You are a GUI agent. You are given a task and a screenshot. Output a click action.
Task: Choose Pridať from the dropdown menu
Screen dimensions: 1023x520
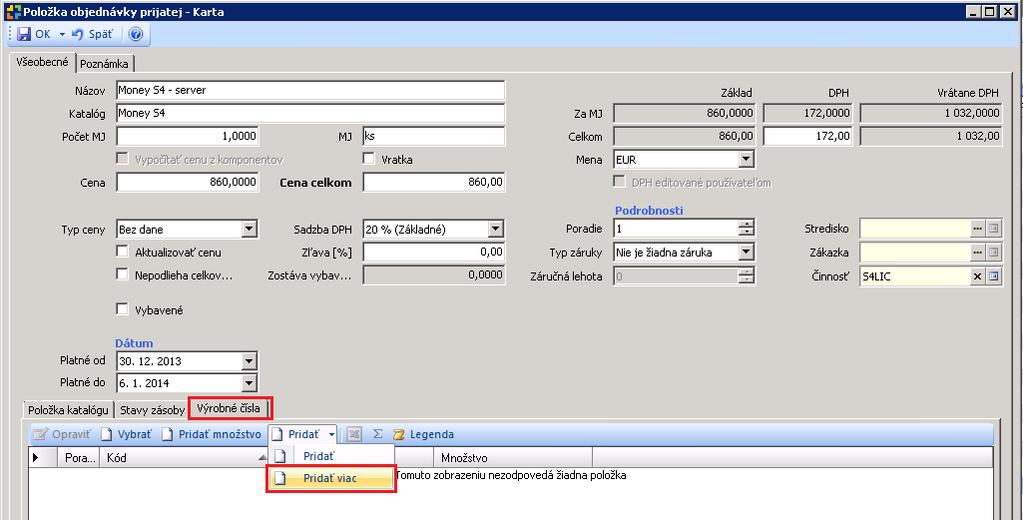click(x=331, y=456)
